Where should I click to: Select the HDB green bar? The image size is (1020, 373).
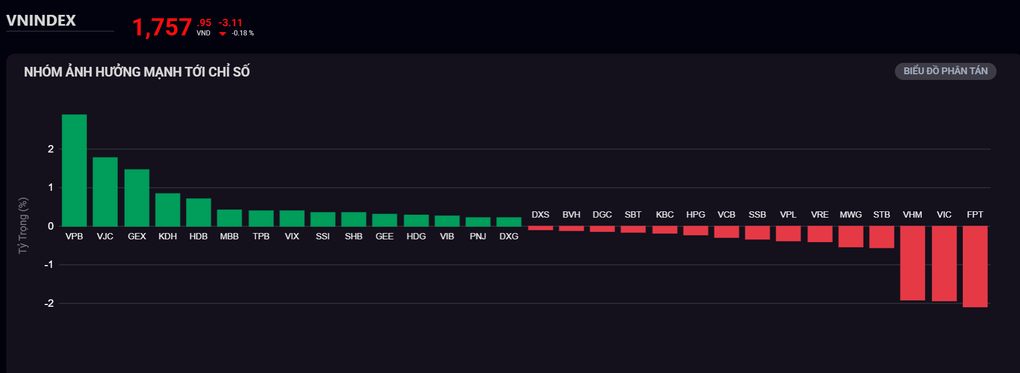click(198, 212)
